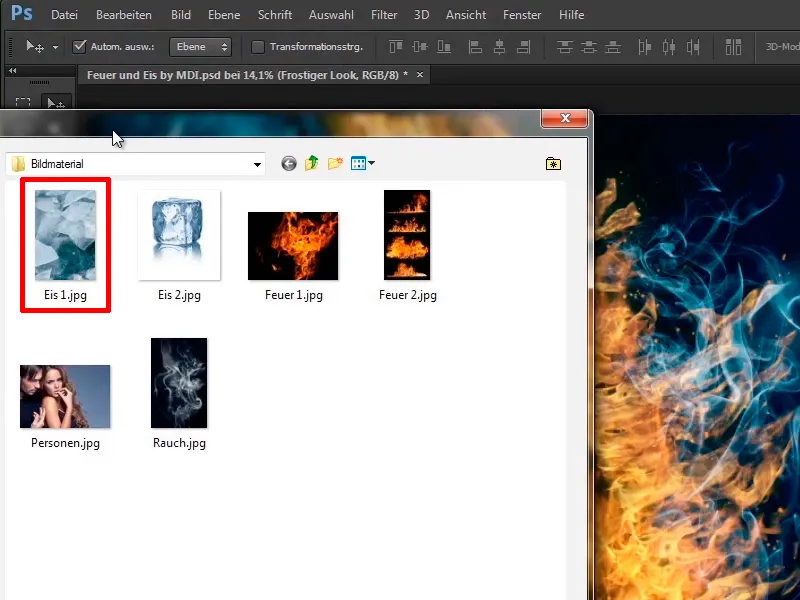Click the Bildmaterial folder icon in the location field
The image size is (800, 600).
point(18,164)
